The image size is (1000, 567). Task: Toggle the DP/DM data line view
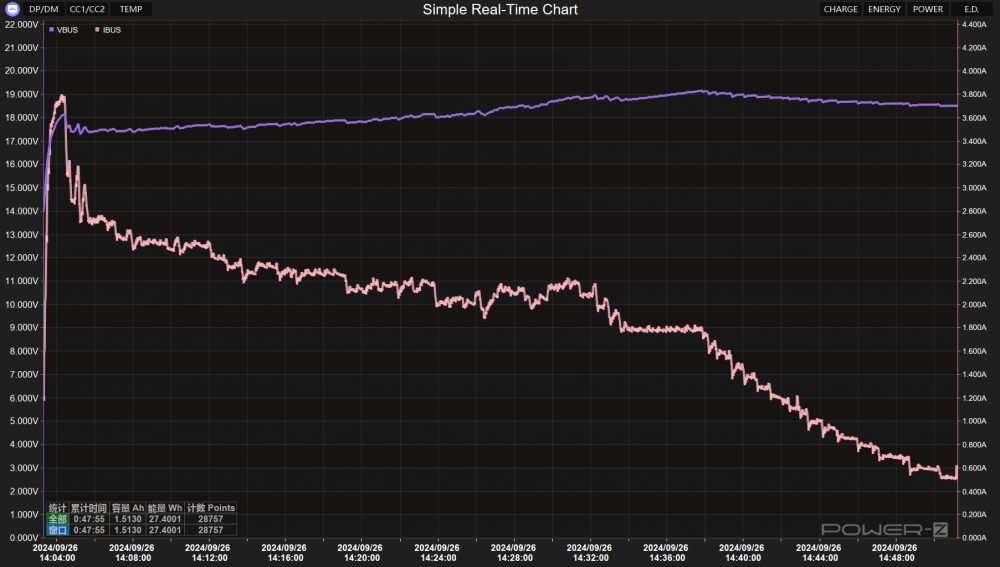point(44,9)
